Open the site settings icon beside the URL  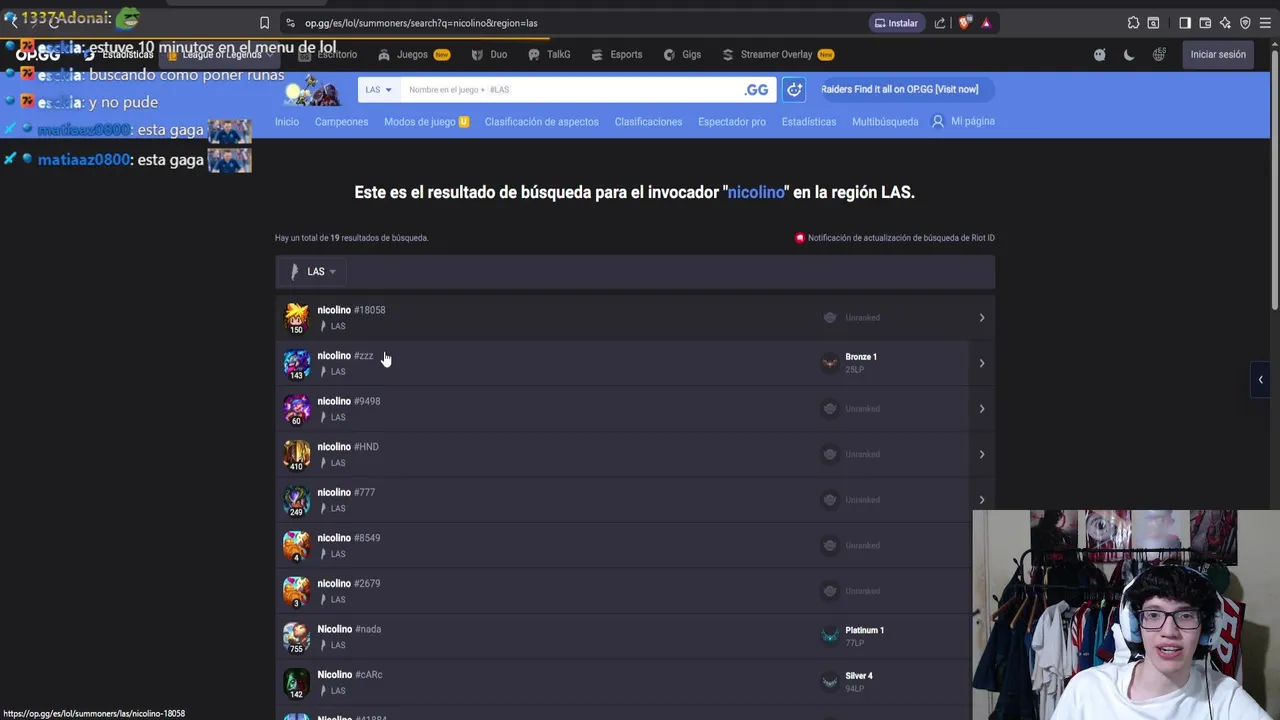[290, 23]
